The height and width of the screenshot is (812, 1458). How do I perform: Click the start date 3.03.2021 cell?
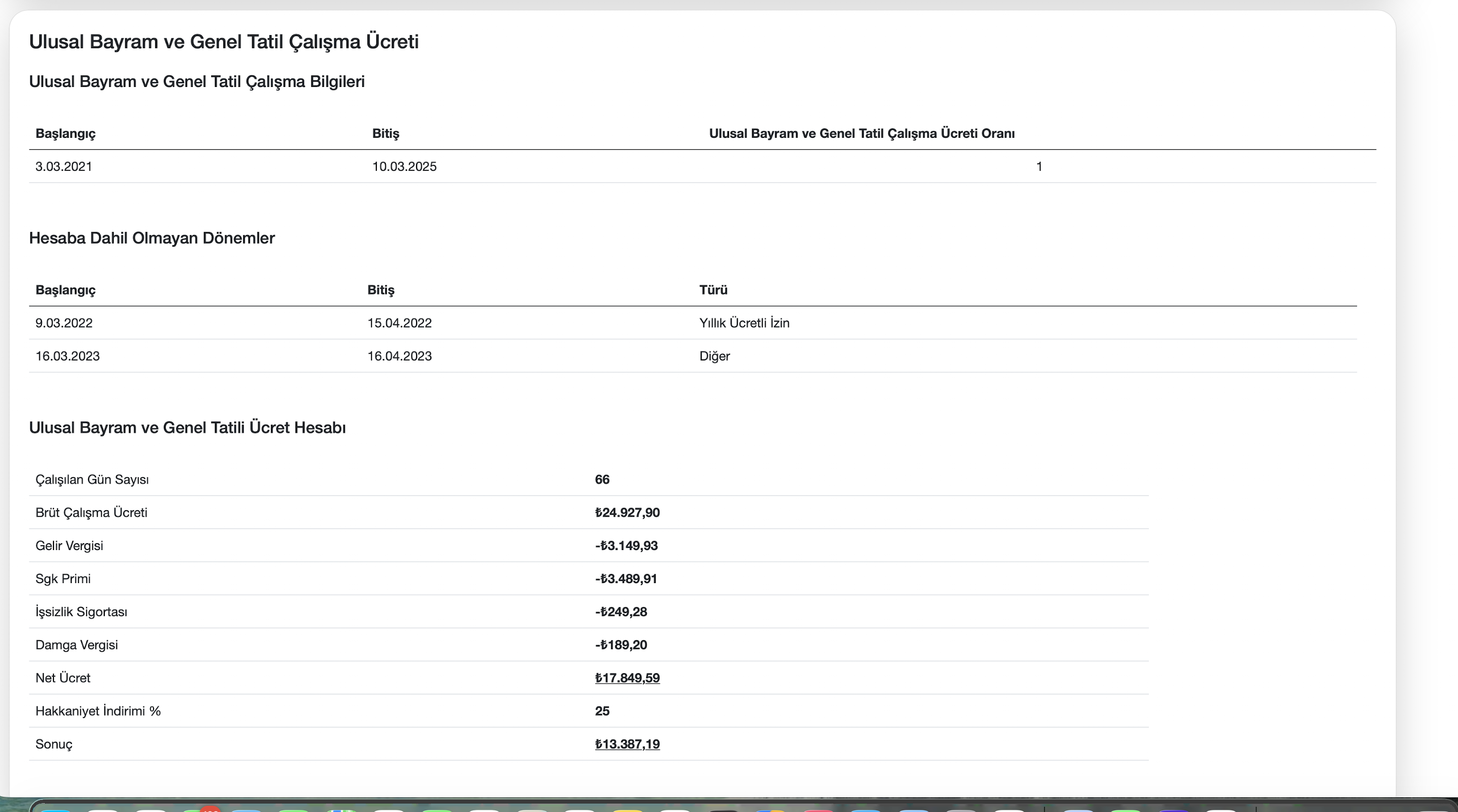click(x=63, y=167)
